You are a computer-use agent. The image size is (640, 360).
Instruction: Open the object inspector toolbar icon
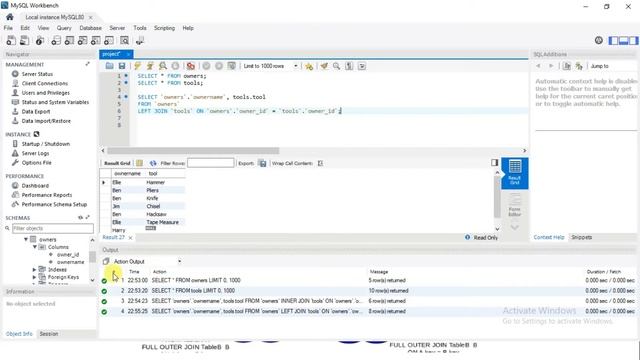pos(40,40)
